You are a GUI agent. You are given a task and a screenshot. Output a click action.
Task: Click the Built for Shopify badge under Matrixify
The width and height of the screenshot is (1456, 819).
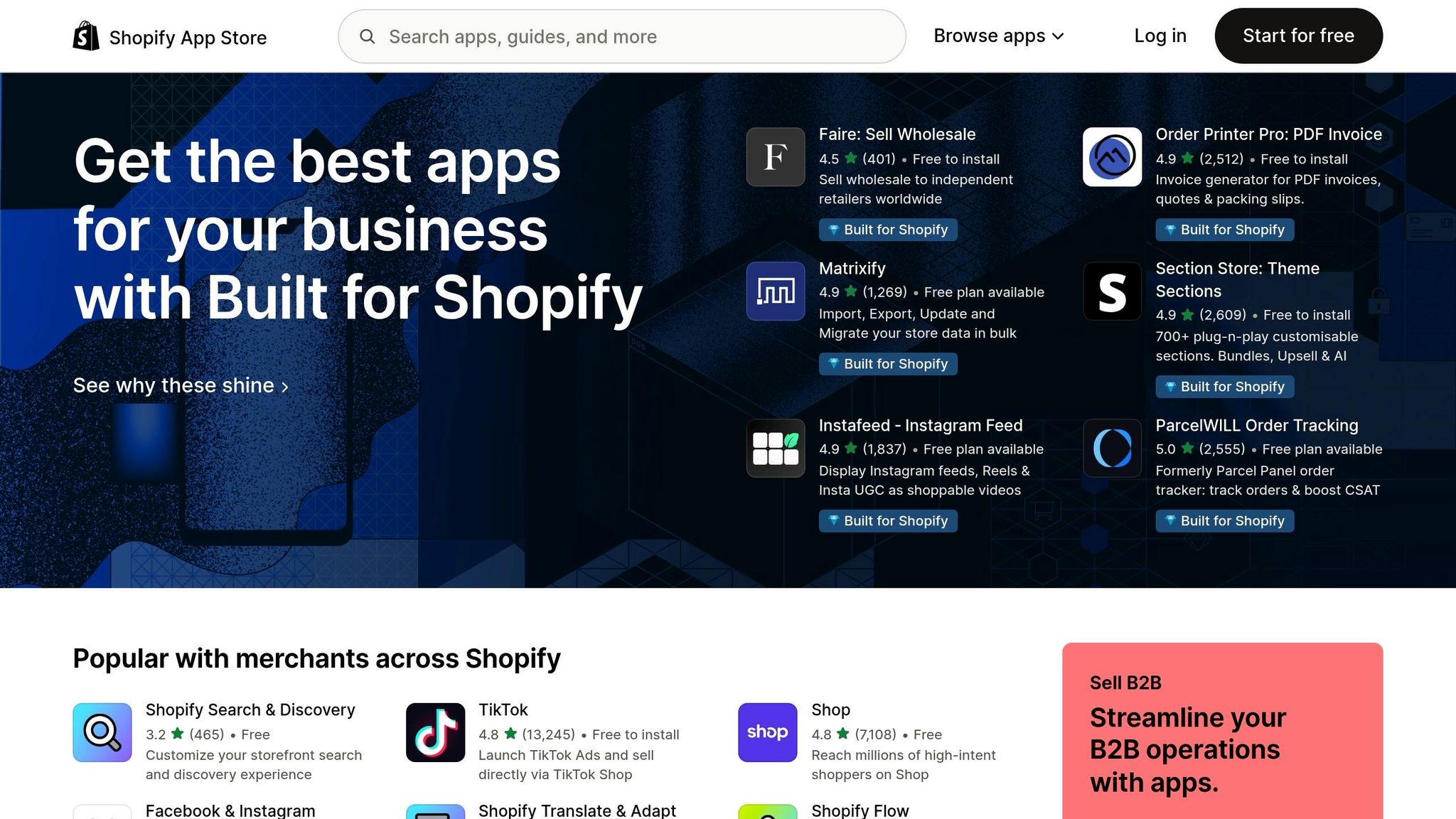click(x=888, y=364)
